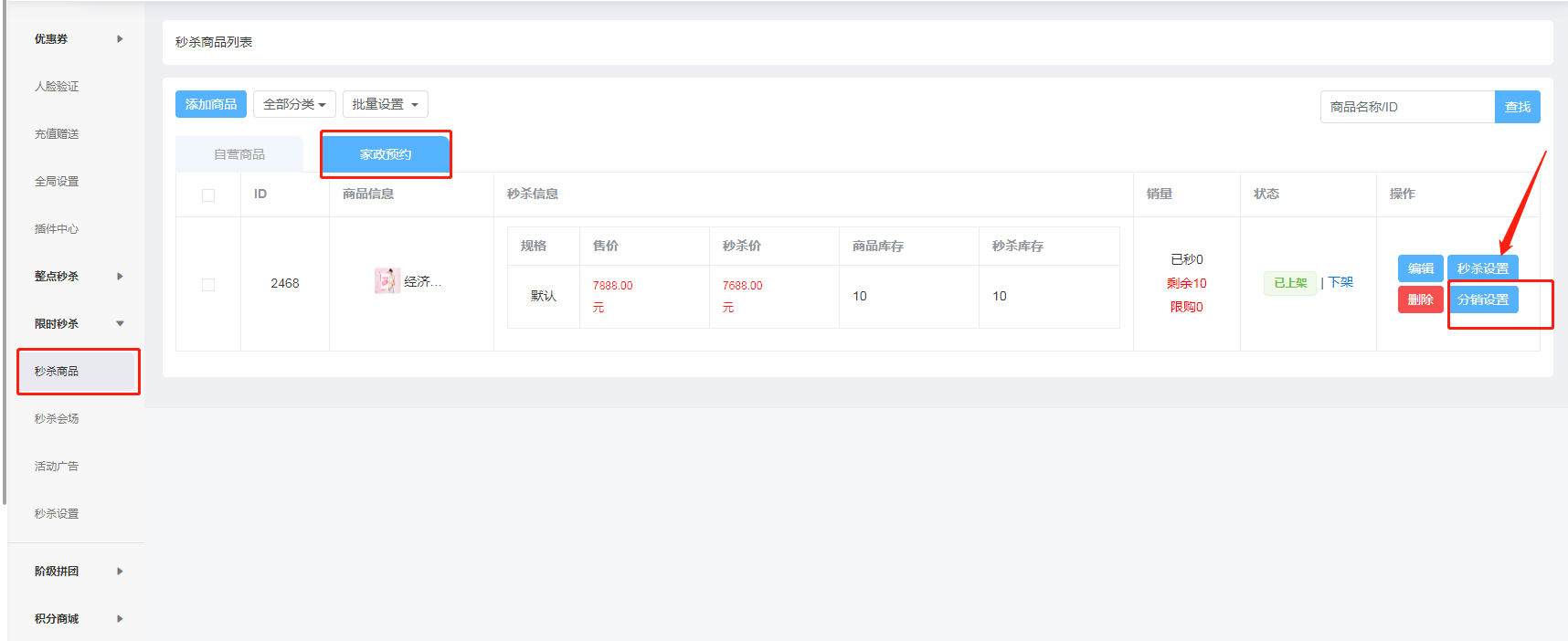The width and height of the screenshot is (1568, 641).
Task: Open 活动广告 in the sidebar
Action: coord(57,467)
